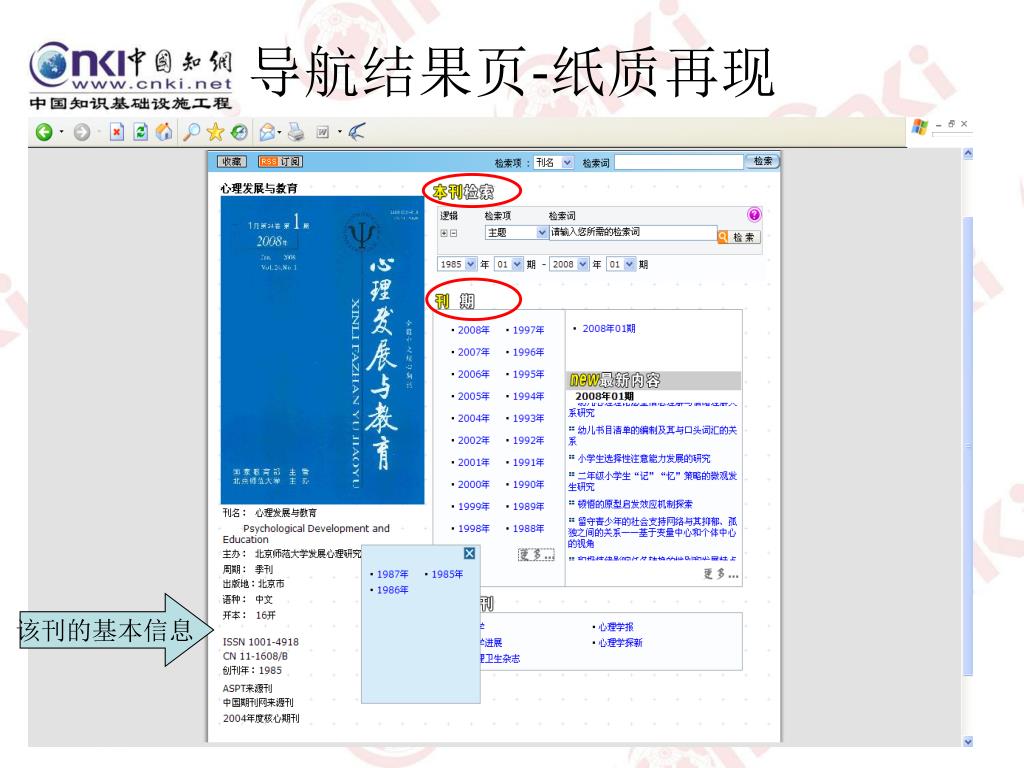Click the top-right 检索 button
Screen dimensions: 1024x768
pos(762,161)
